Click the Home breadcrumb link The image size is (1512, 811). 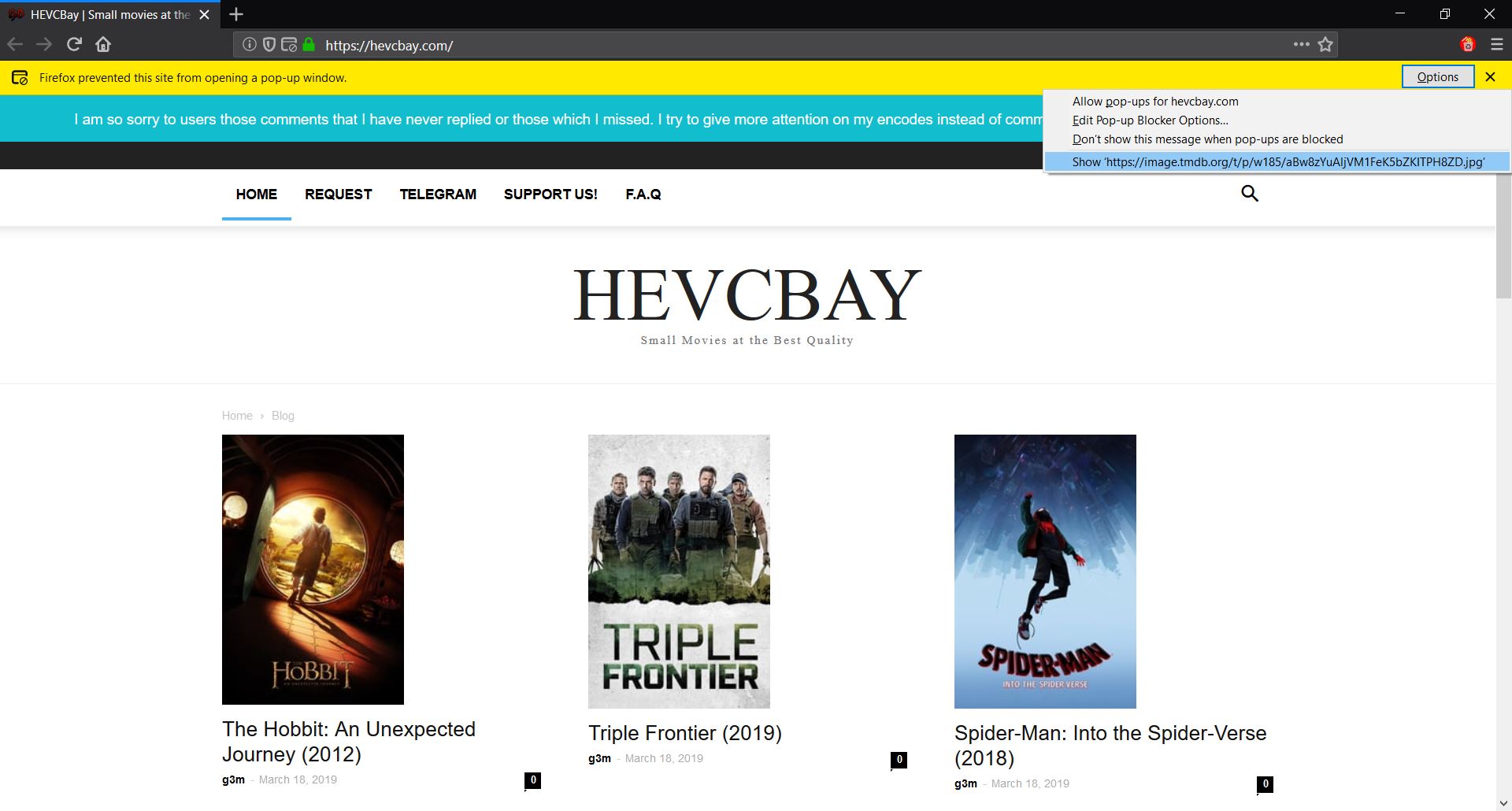click(237, 416)
